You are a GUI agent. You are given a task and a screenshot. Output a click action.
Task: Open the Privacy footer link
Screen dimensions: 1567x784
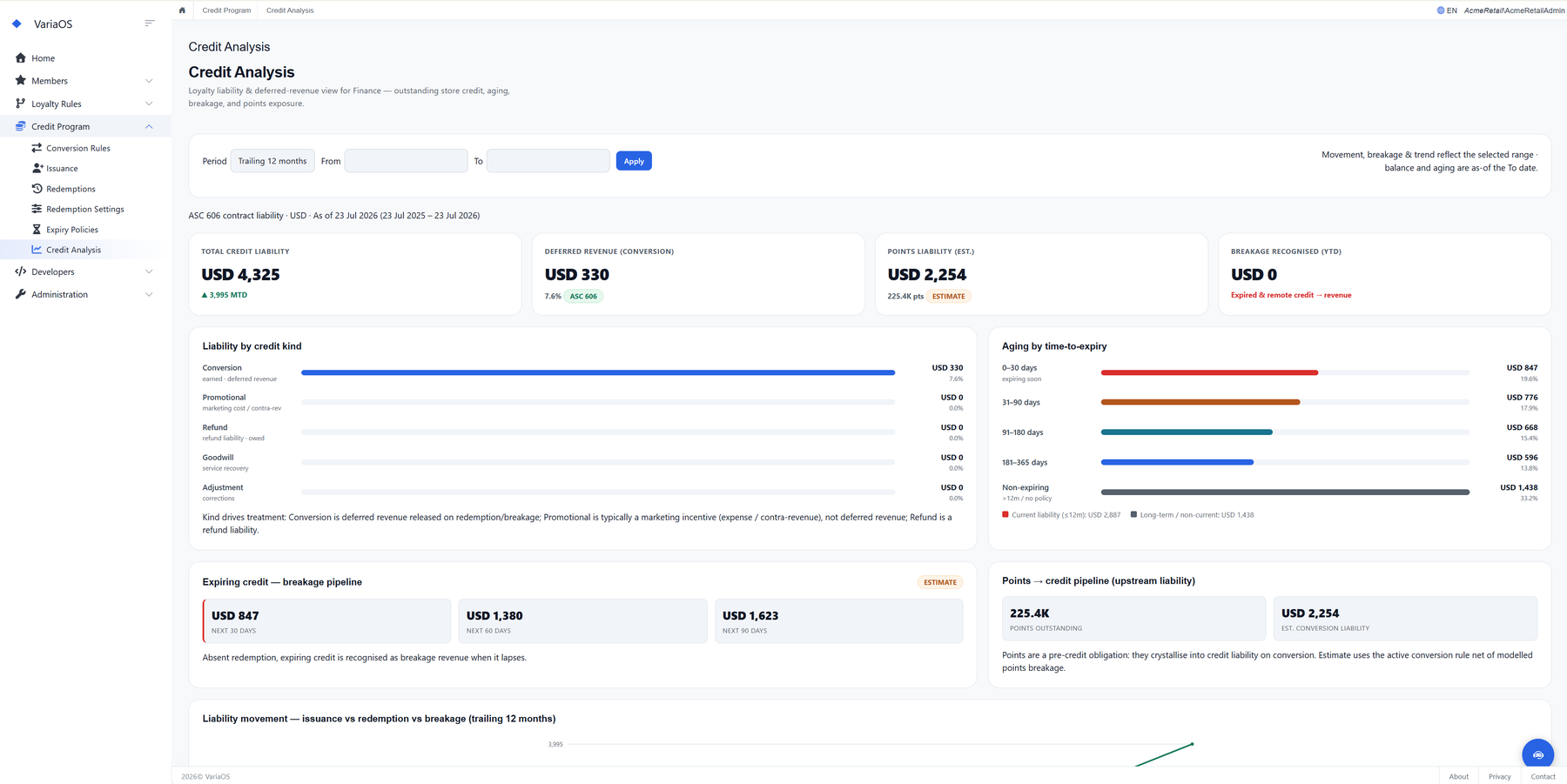point(1499,776)
